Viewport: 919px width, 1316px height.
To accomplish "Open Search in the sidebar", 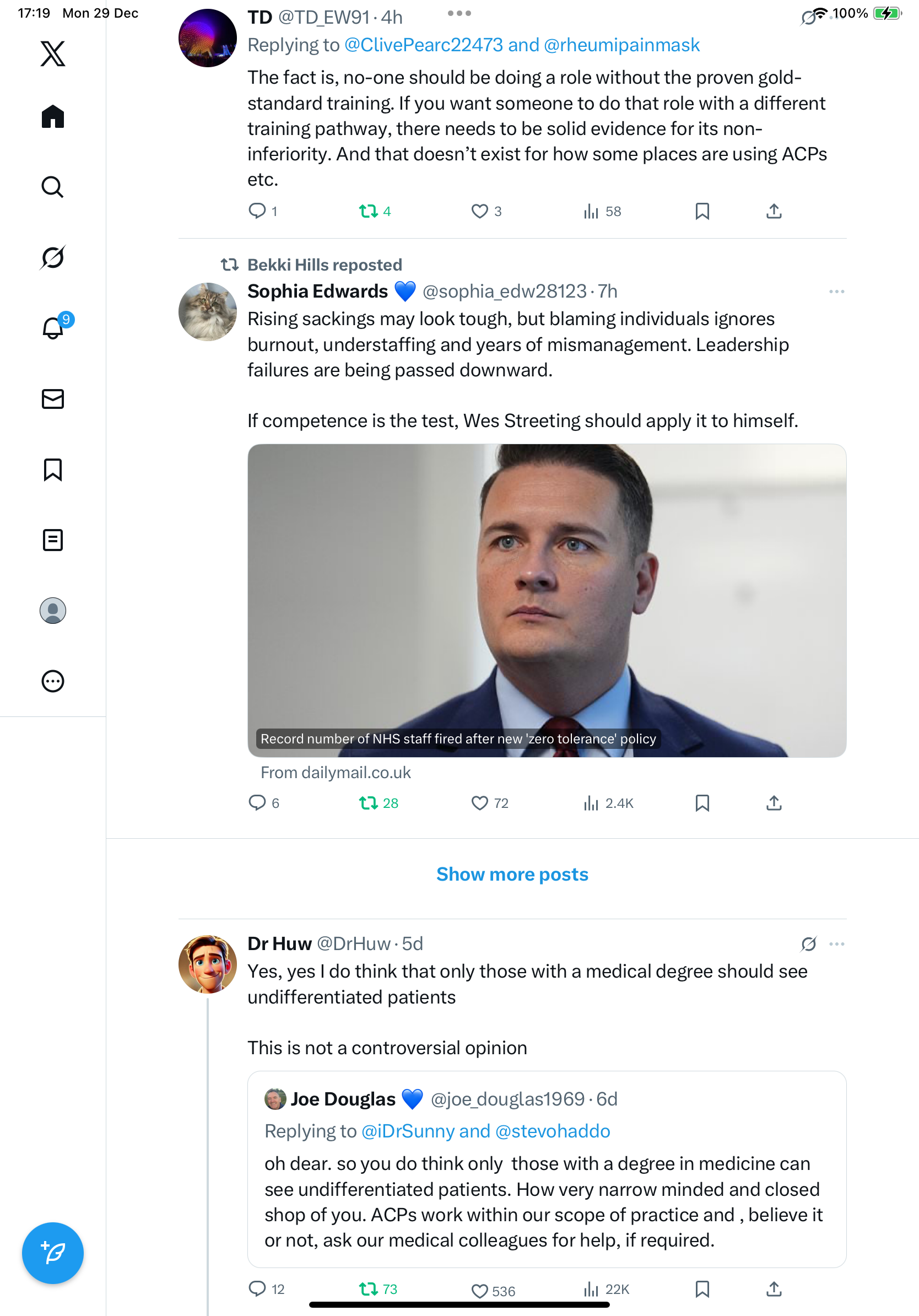I will 53,187.
